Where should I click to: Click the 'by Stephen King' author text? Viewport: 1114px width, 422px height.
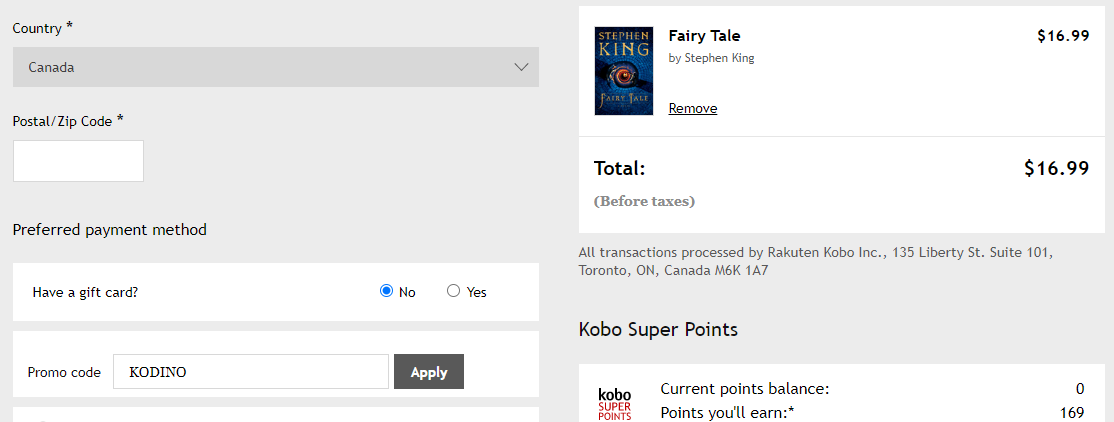point(711,58)
